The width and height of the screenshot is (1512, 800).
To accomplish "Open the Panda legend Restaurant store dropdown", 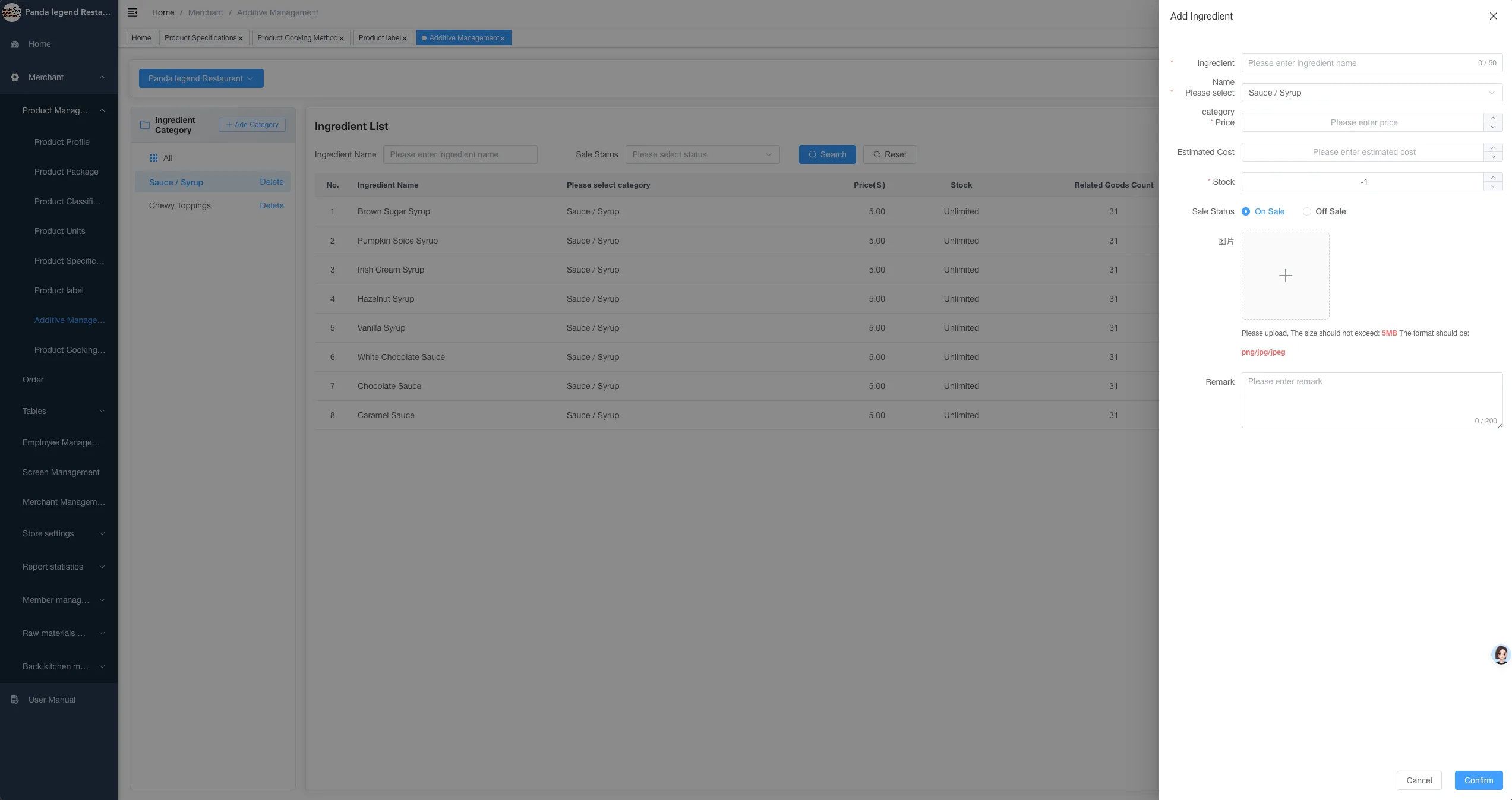I will [x=201, y=78].
